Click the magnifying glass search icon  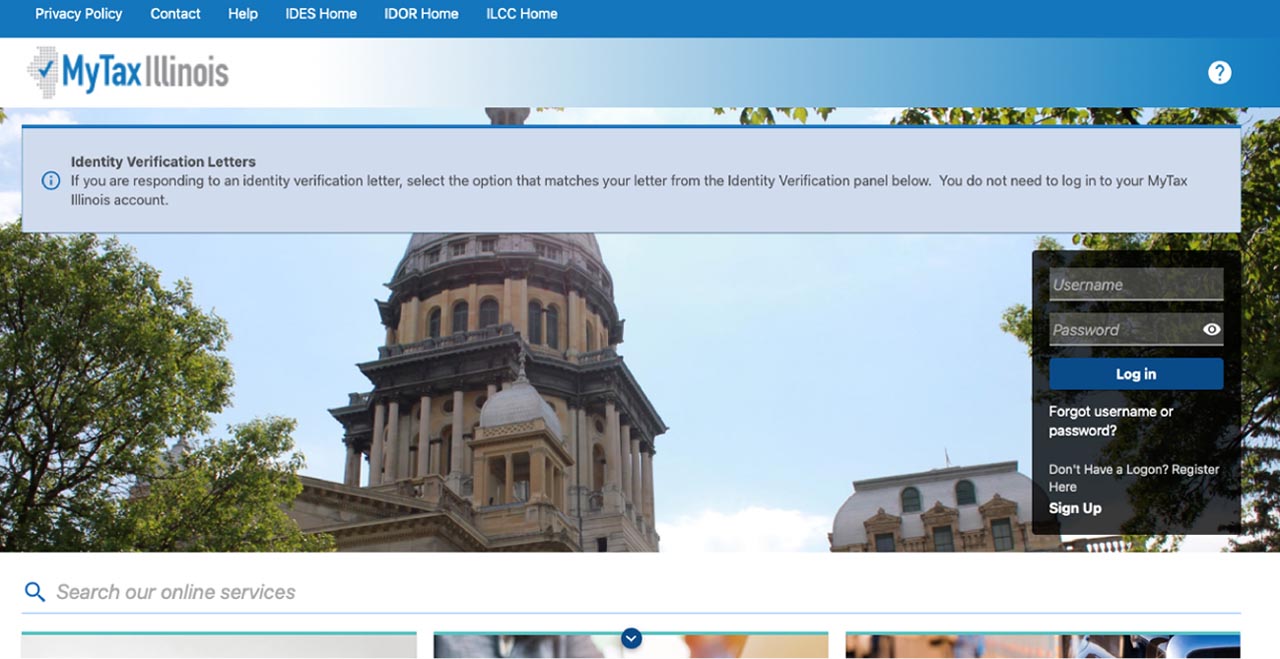pos(35,592)
